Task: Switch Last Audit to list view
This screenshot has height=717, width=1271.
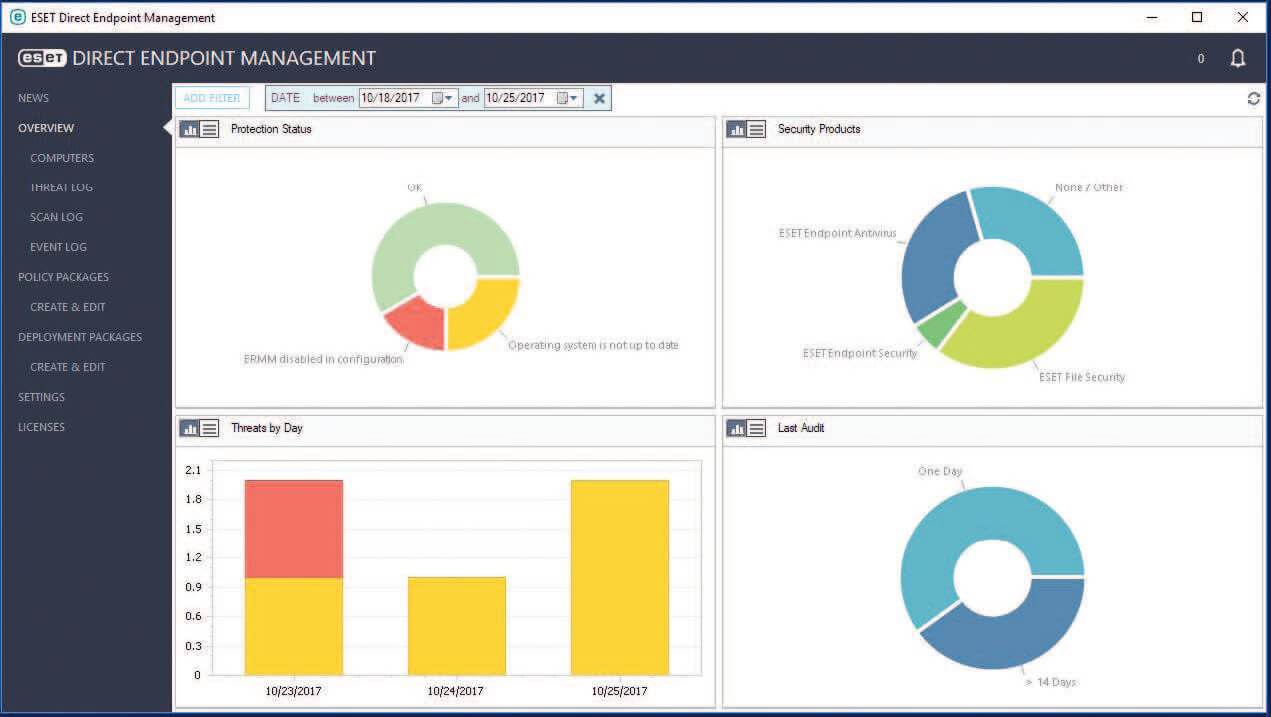Action: 756,428
